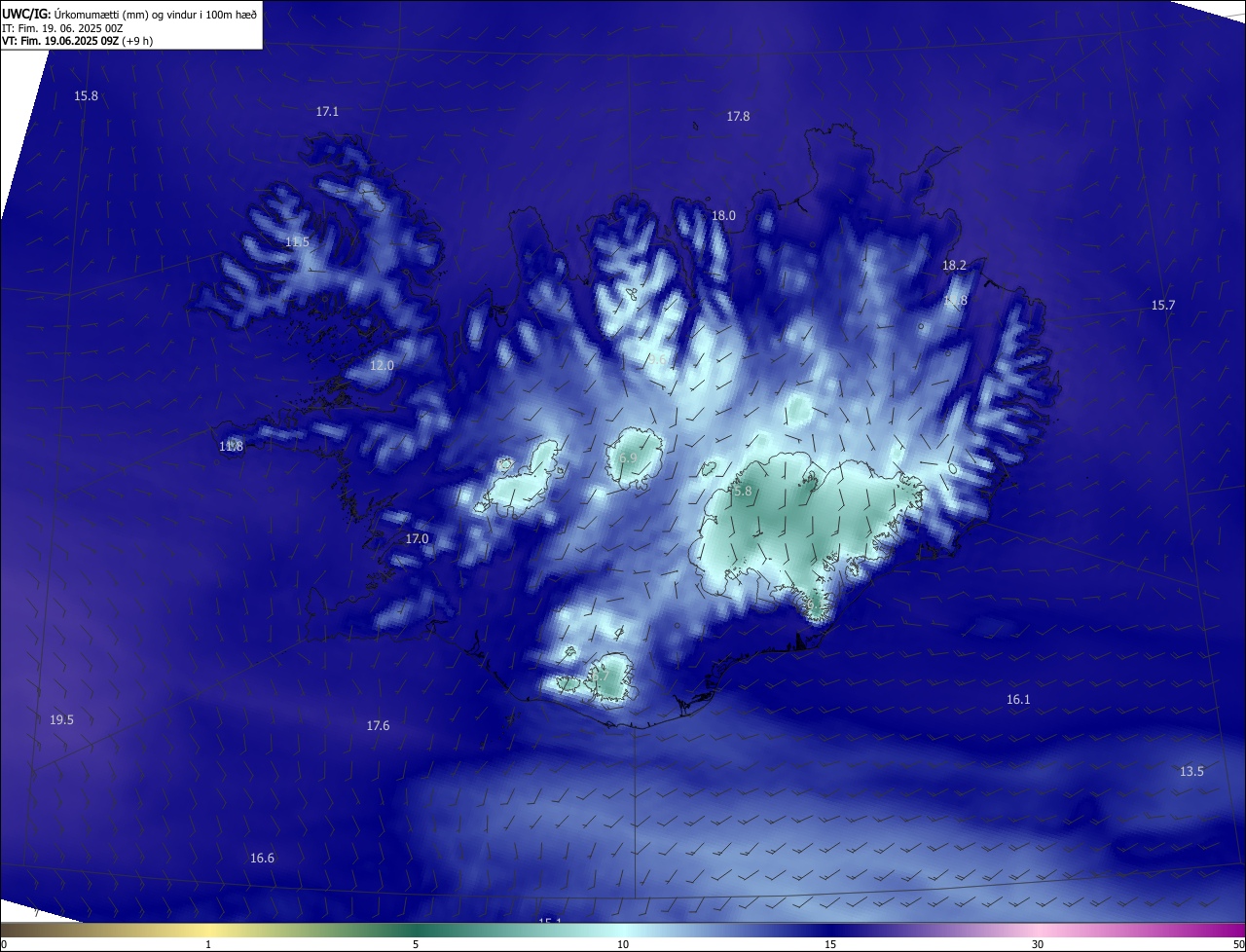Click the valid time line 'VT: Fim. 19.06.2025 09Z'

pyautogui.click(x=60, y=41)
